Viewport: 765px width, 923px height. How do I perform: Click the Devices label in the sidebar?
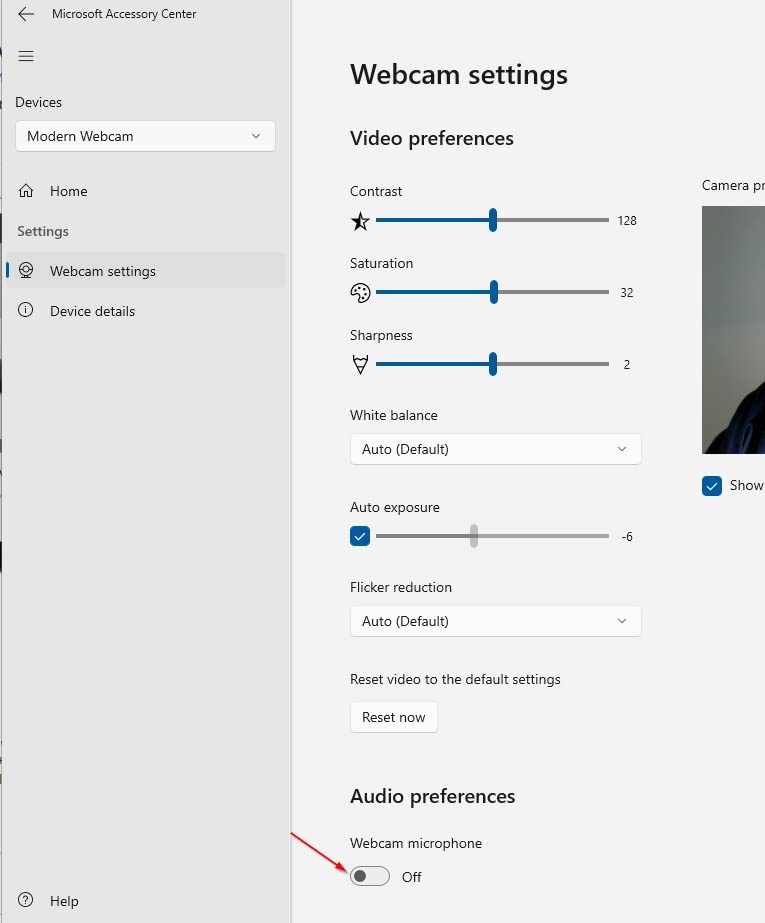click(38, 102)
